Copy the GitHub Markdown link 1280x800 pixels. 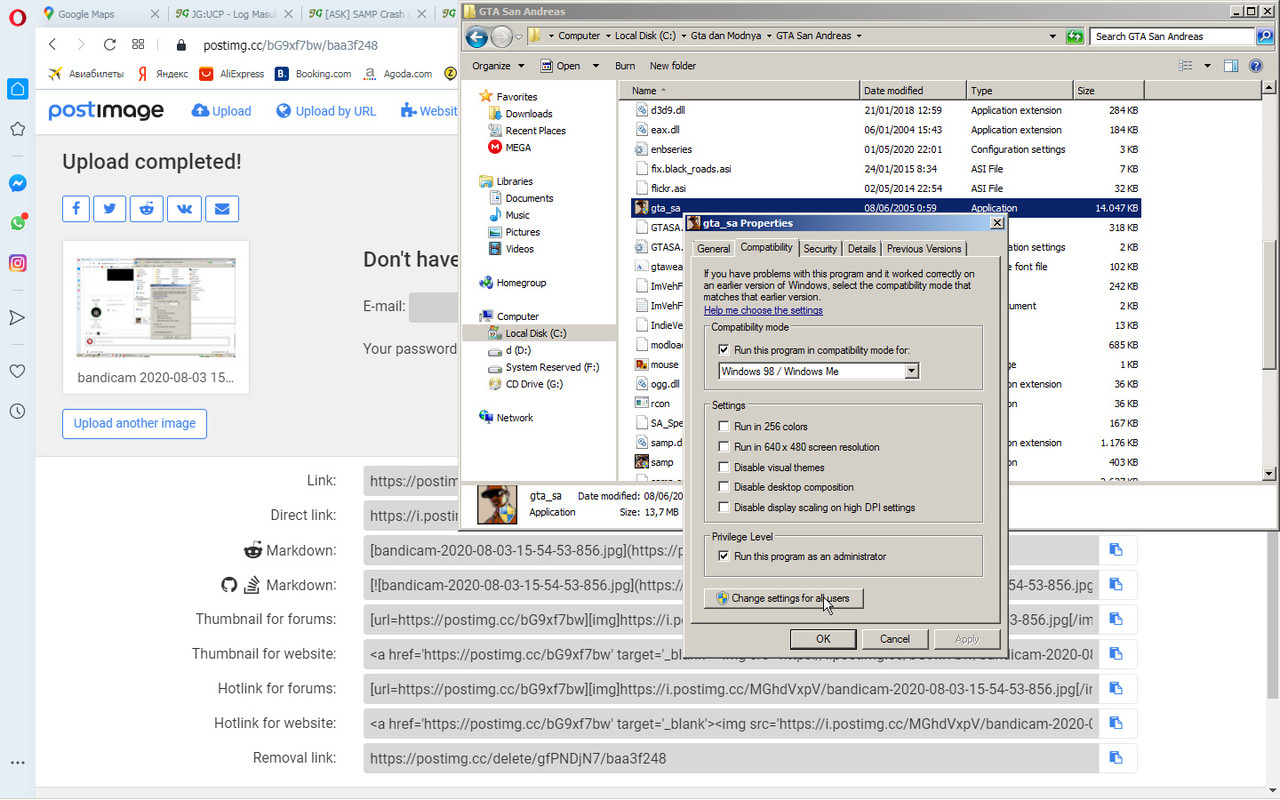[1117, 585]
